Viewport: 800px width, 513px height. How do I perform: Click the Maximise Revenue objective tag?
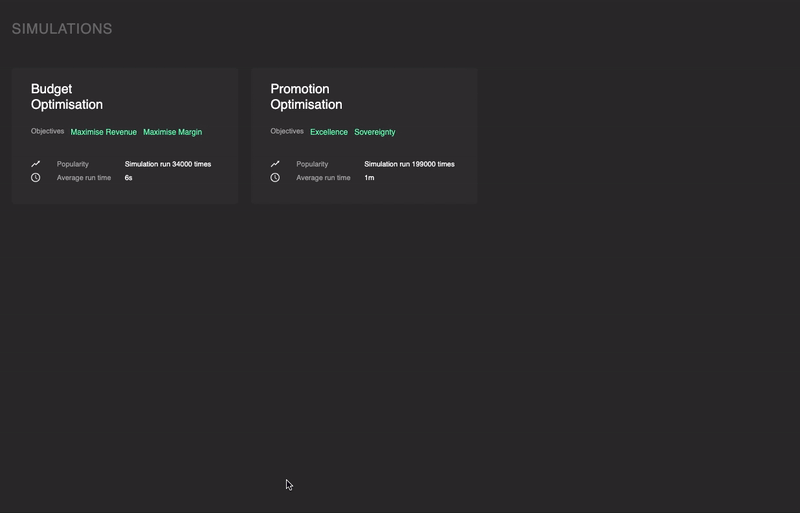click(104, 132)
